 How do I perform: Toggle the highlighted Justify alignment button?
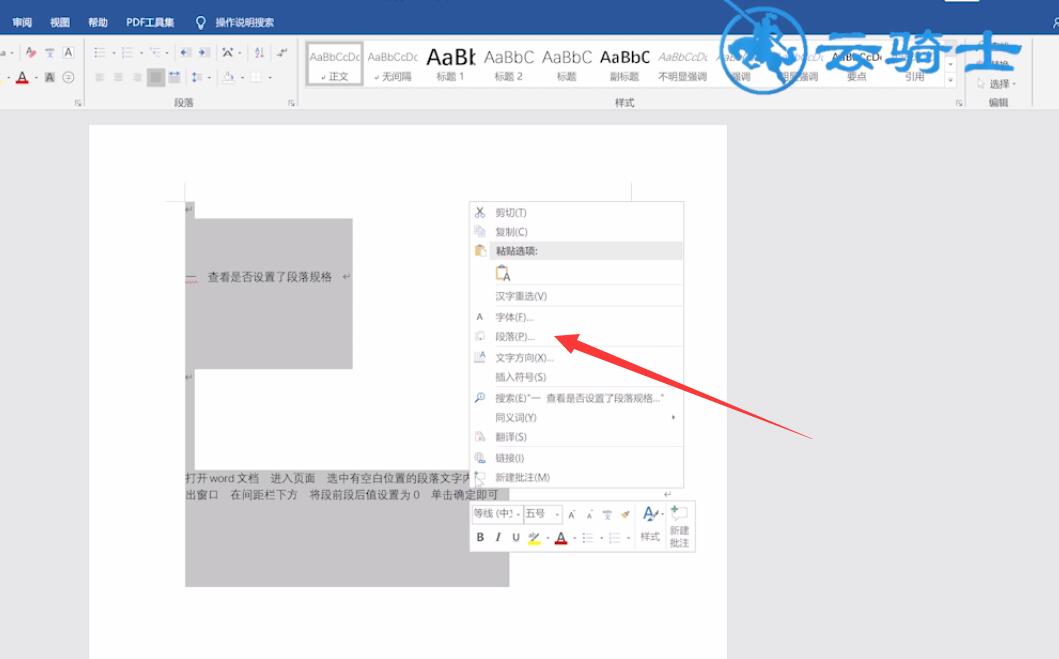[155, 78]
